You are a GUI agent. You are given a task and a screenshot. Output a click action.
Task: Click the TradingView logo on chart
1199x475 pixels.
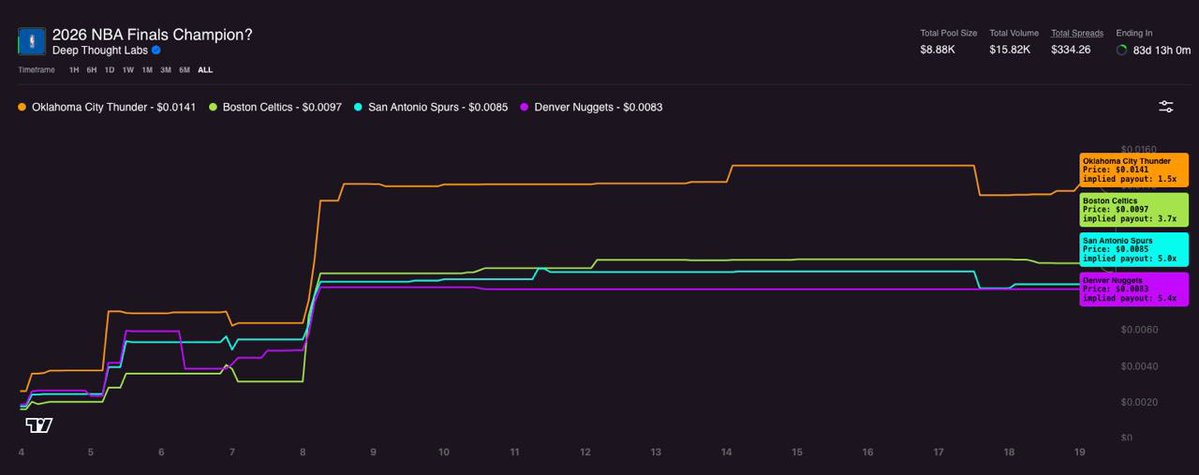38,425
